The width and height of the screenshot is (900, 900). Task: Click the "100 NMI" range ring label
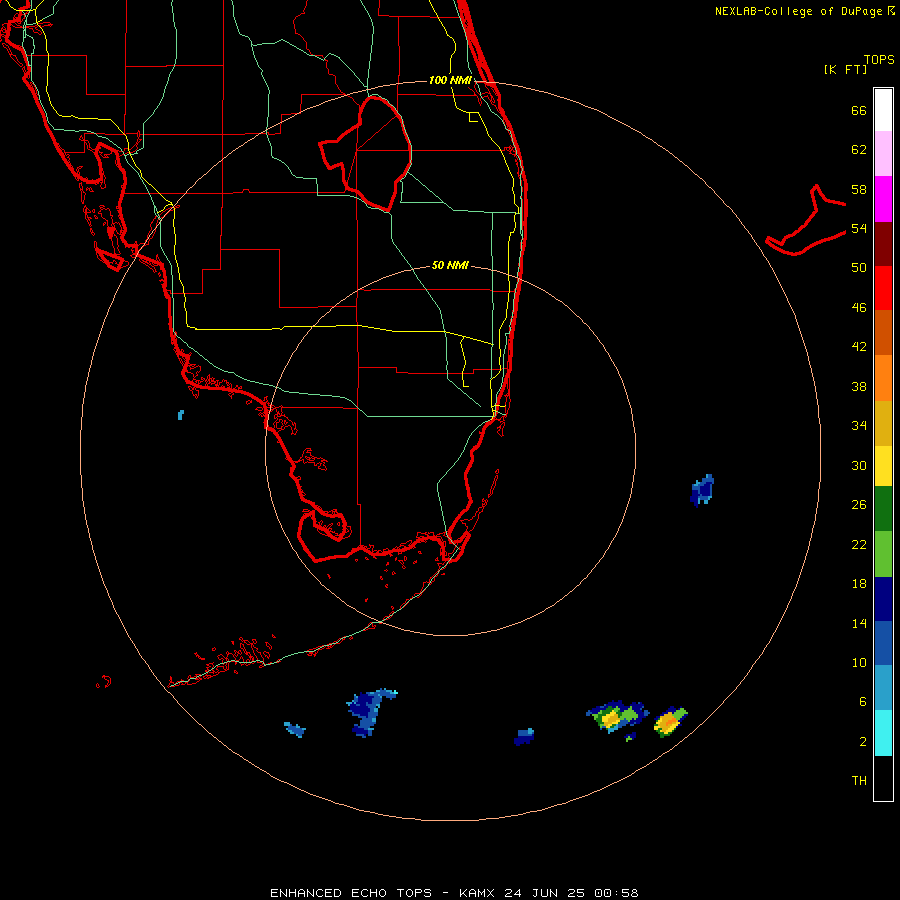(x=450, y=80)
